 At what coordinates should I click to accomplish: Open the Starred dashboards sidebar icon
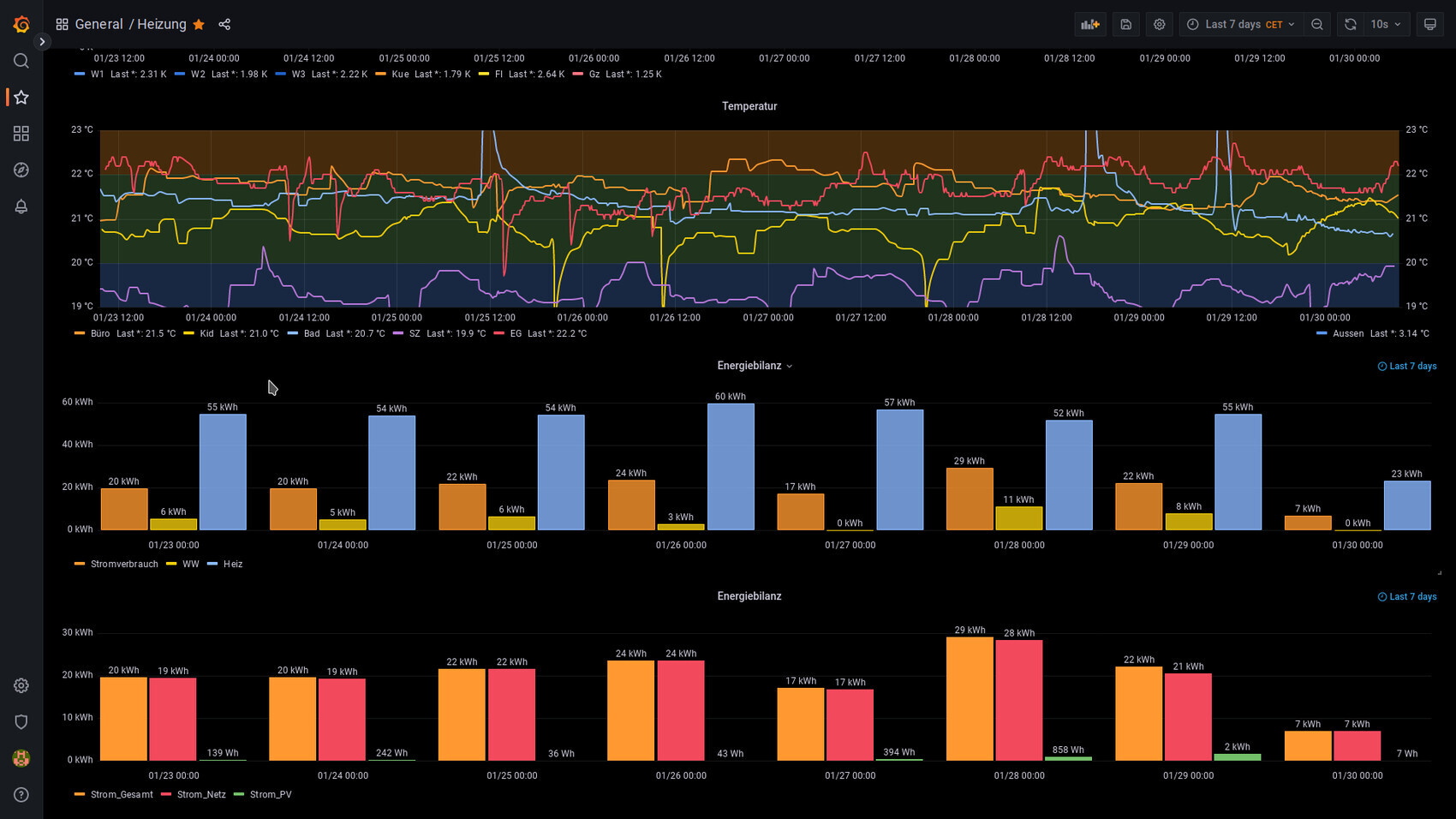[21, 98]
